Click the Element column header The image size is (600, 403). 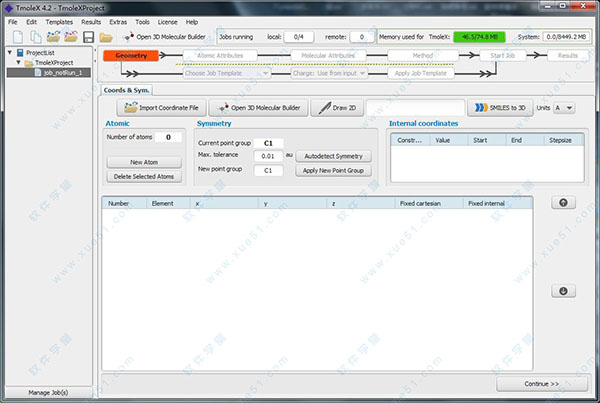coord(168,203)
